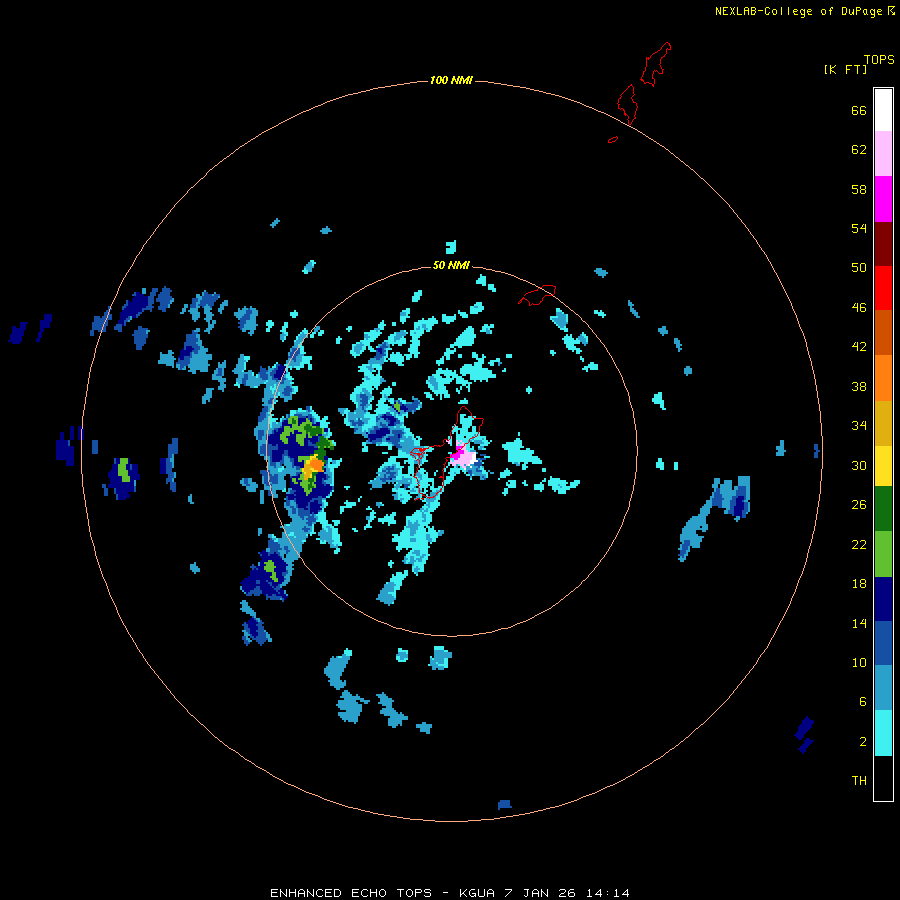
Task: Click the legend value 50
Action: click(859, 268)
